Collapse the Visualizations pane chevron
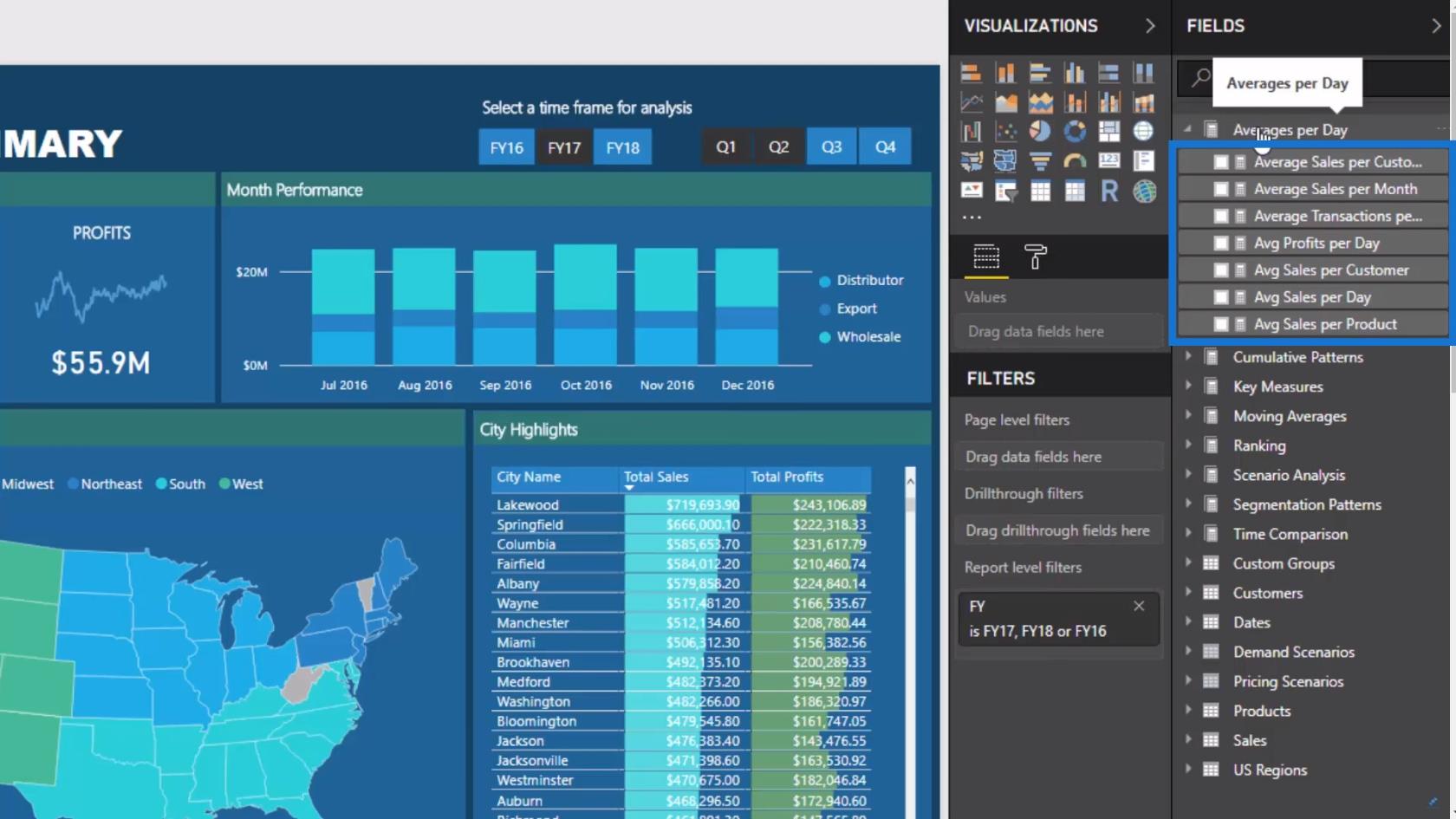Image resolution: width=1456 pixels, height=819 pixels. 1150,26
